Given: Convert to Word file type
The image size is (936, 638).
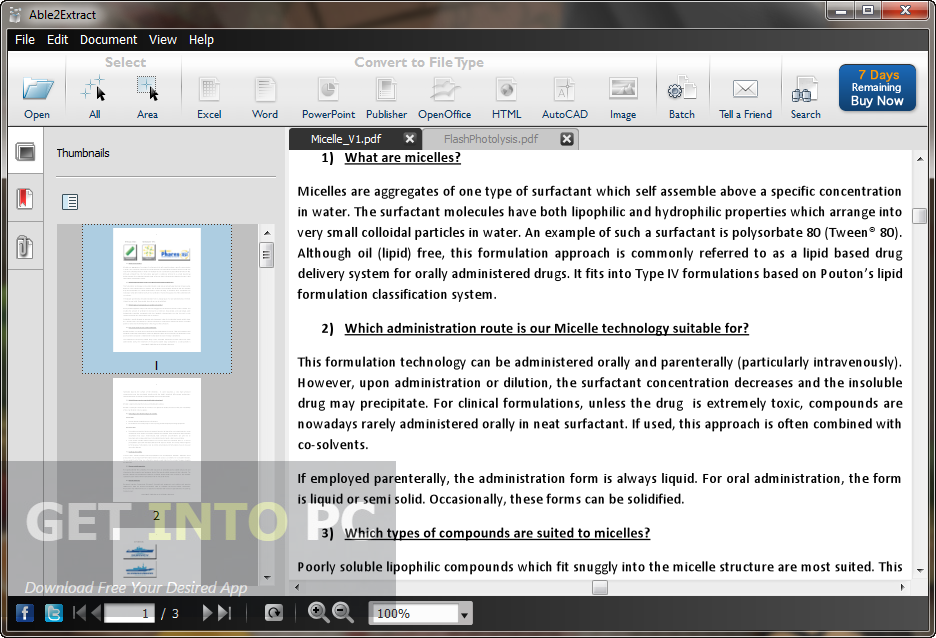Looking at the screenshot, I should pos(264,98).
